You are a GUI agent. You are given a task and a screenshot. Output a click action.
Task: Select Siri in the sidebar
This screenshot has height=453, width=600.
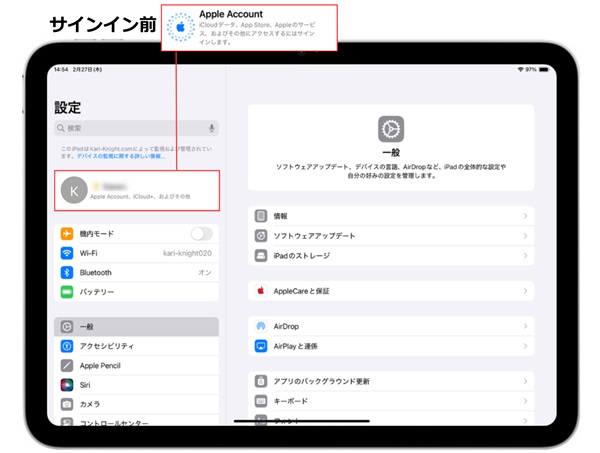pos(137,385)
